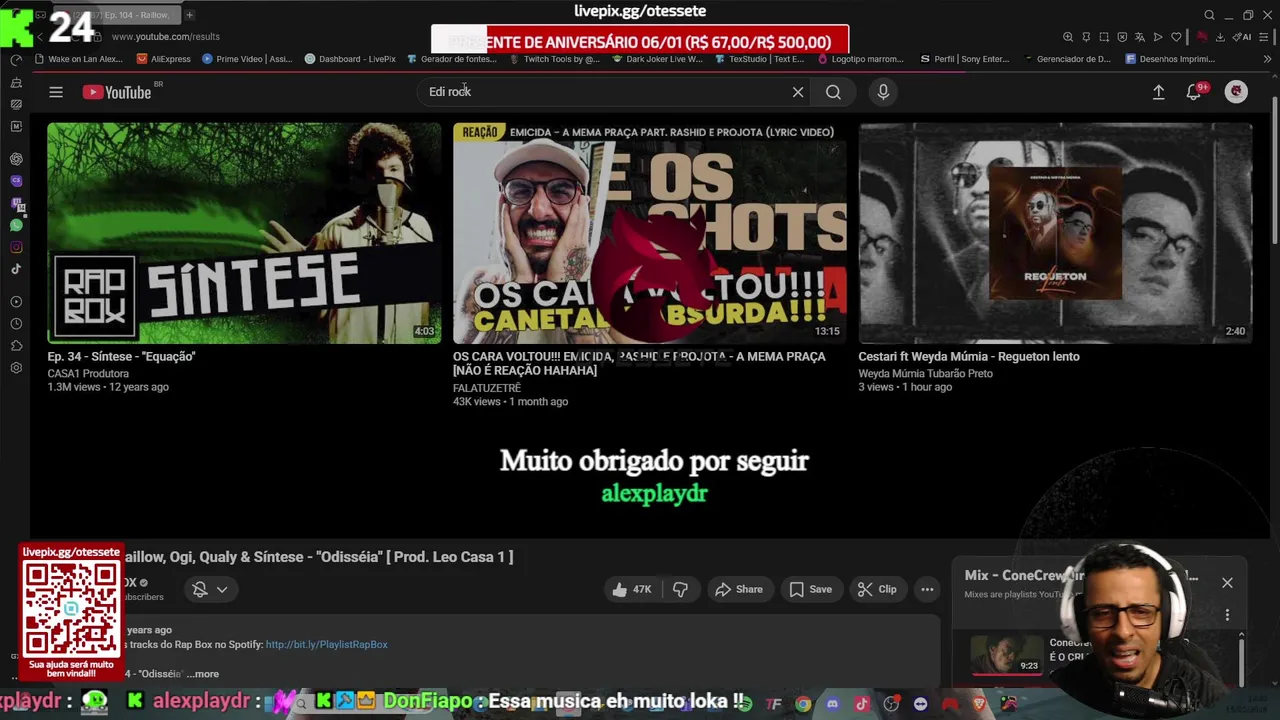The image size is (1280, 720).
Task: Open the WhatsApp icon in browser sidebar
Action: pos(16,225)
